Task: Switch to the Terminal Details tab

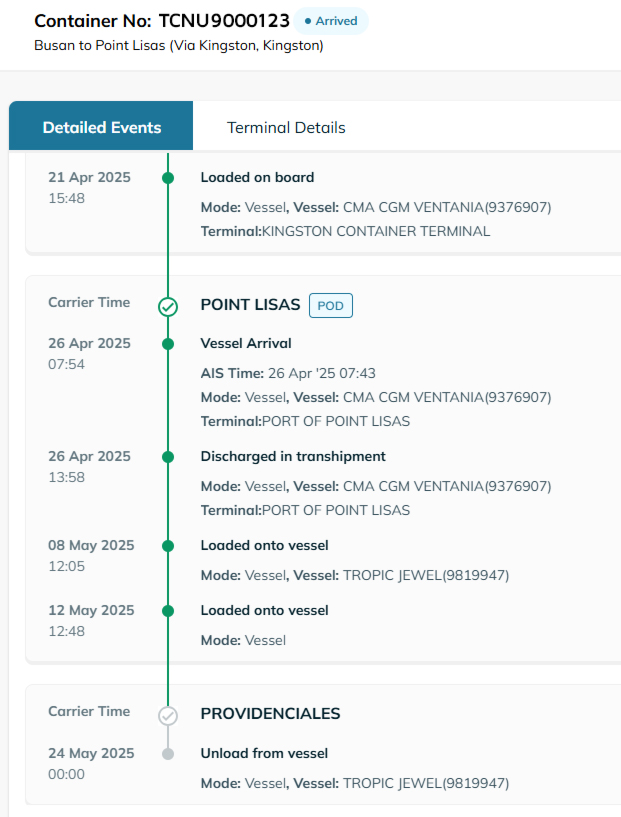Action: [286, 127]
